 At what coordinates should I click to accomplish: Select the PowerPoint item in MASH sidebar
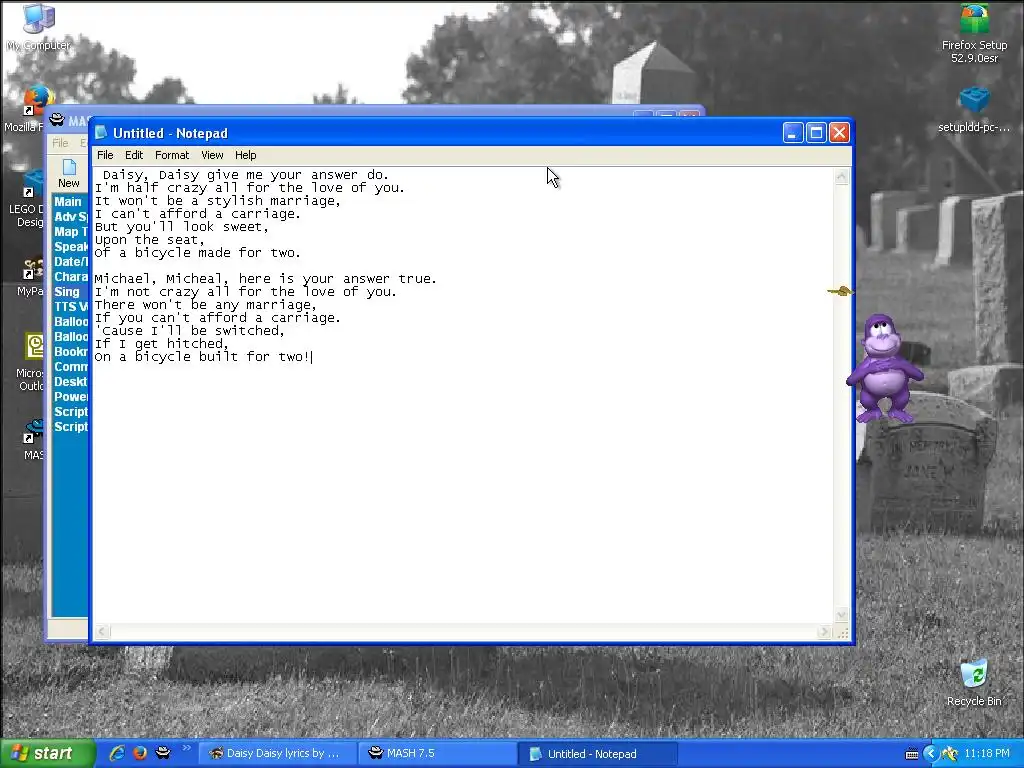(71, 397)
